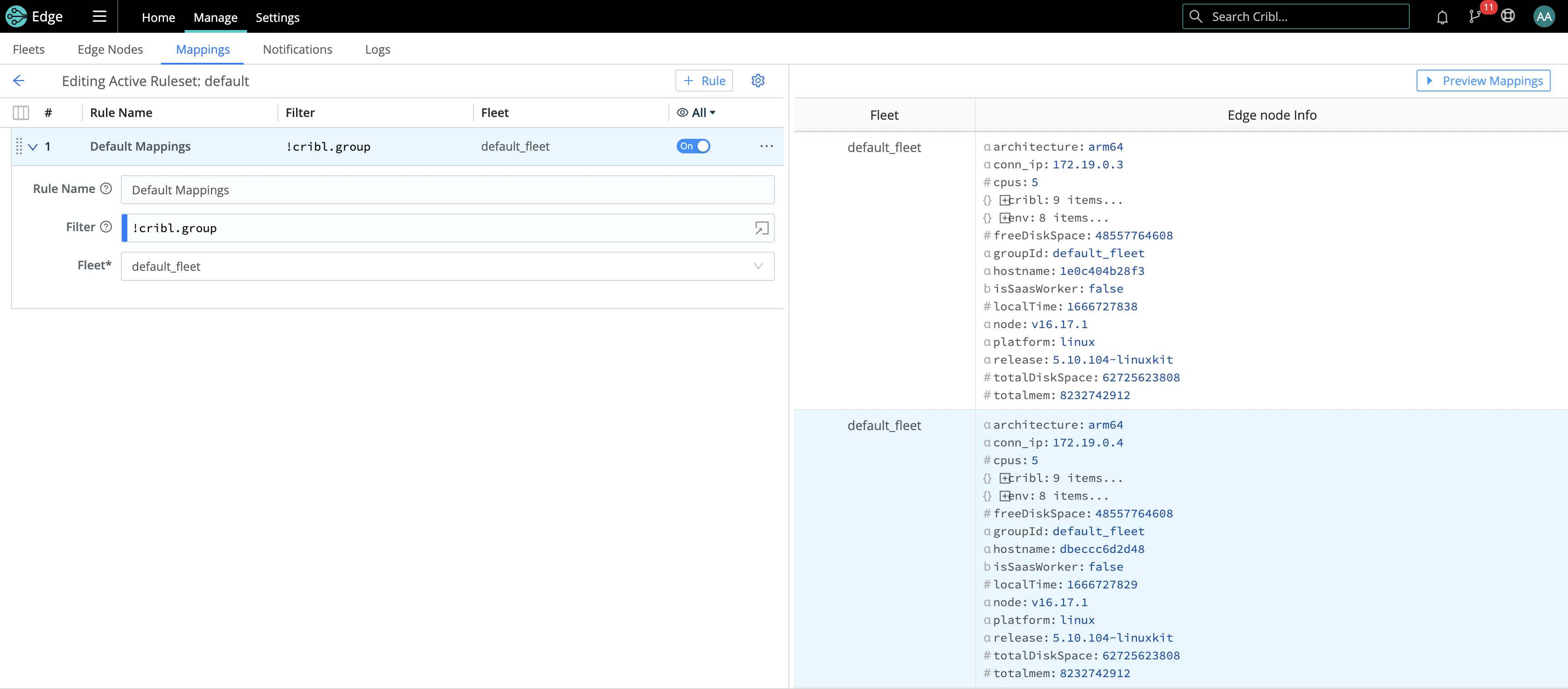The image size is (1568, 689).
Task: Open the ruleset settings gear icon
Action: 758,81
